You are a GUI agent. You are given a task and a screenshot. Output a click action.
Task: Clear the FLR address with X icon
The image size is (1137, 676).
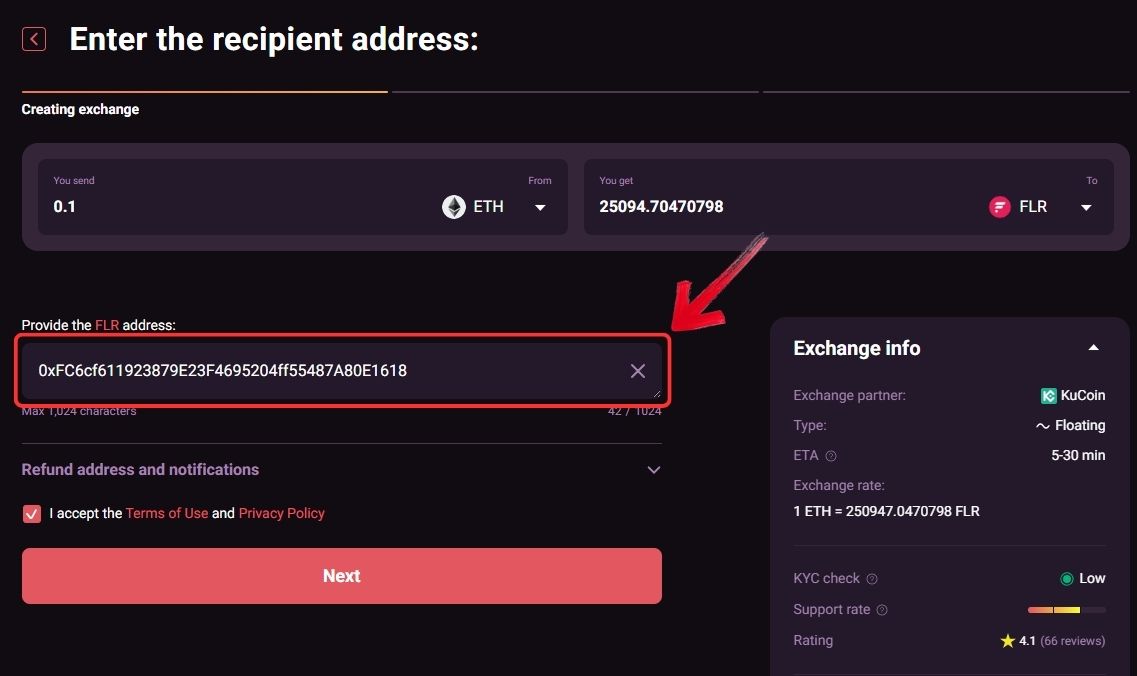point(638,371)
